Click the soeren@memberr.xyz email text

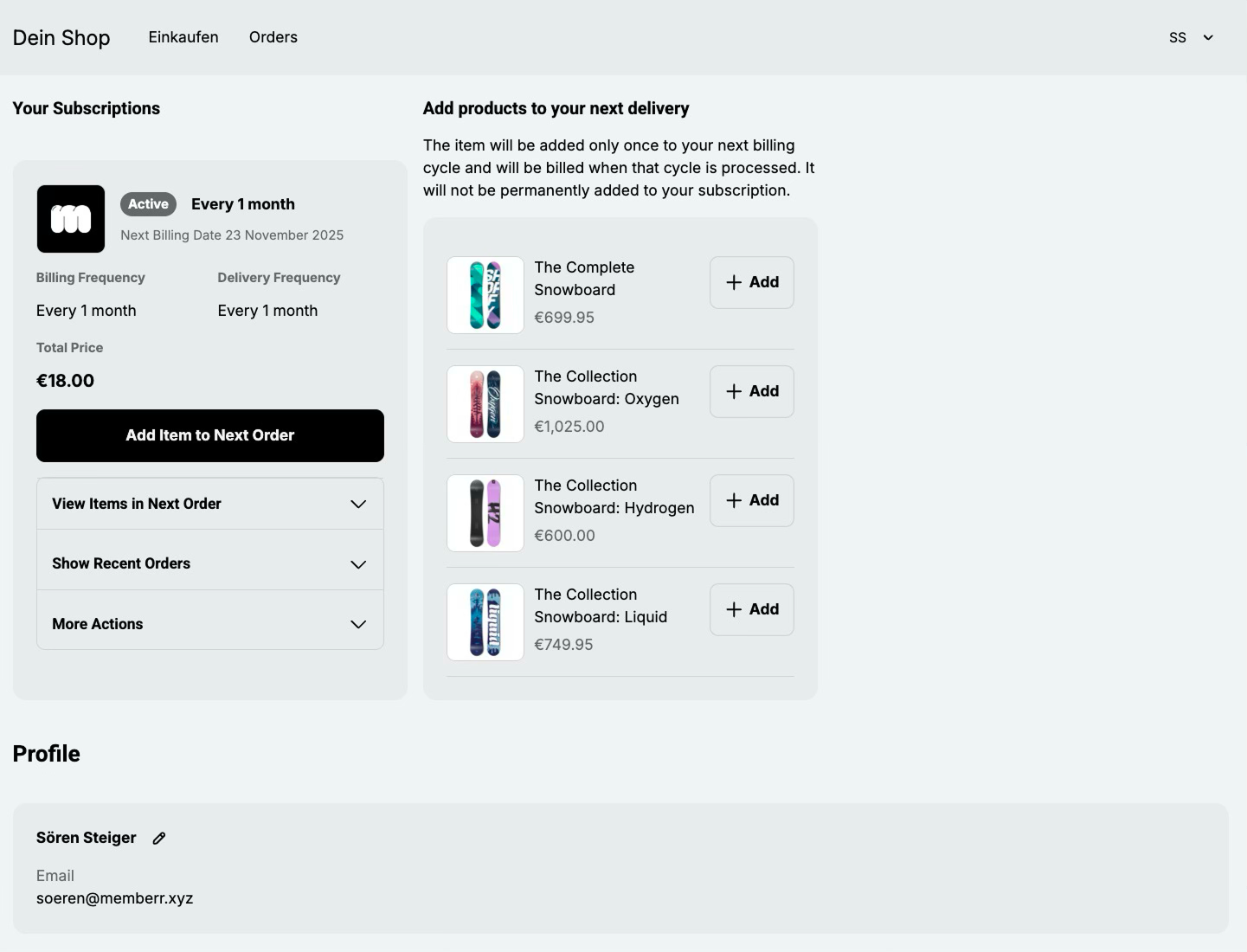click(115, 898)
